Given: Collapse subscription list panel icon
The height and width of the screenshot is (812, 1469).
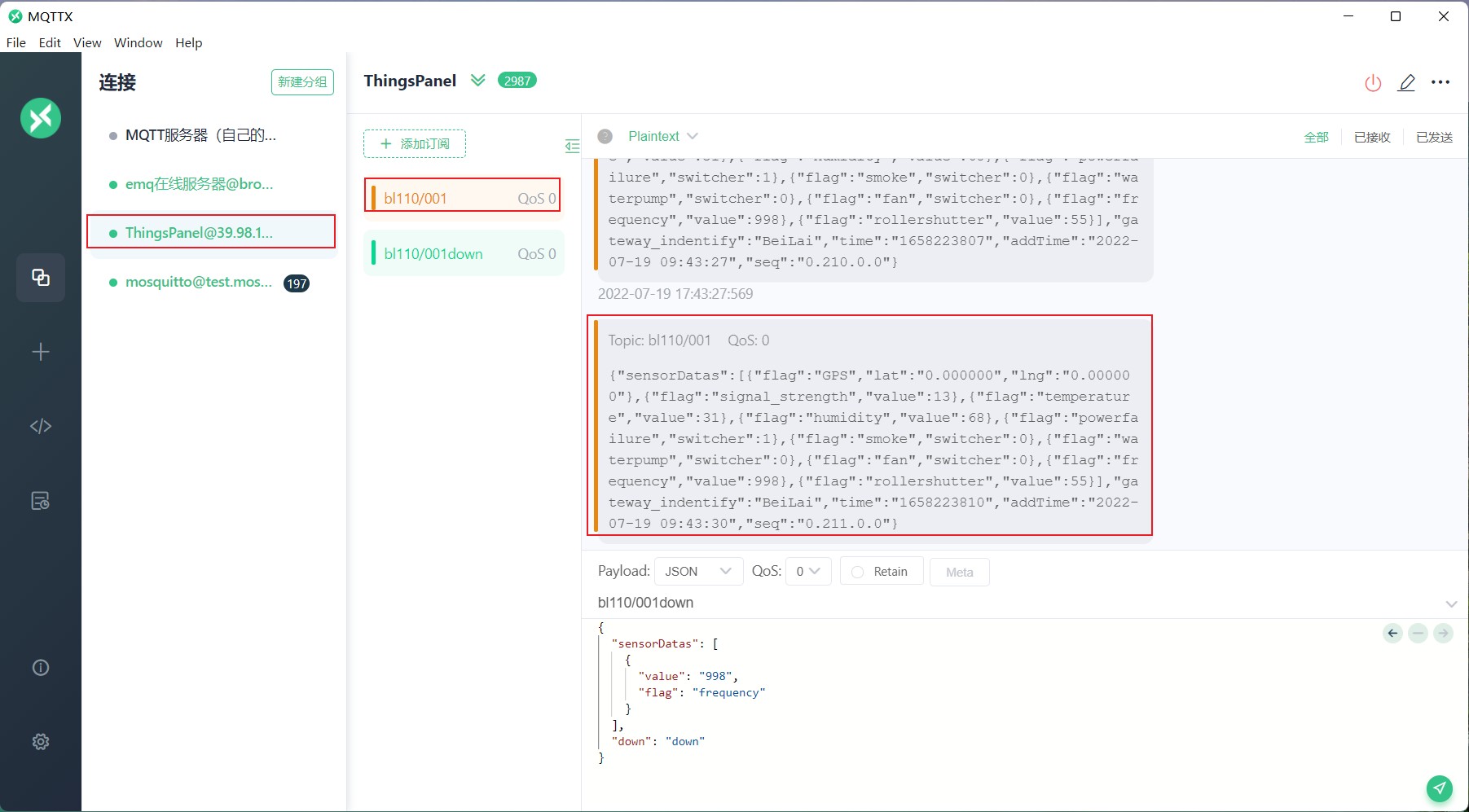Looking at the screenshot, I should point(572,146).
